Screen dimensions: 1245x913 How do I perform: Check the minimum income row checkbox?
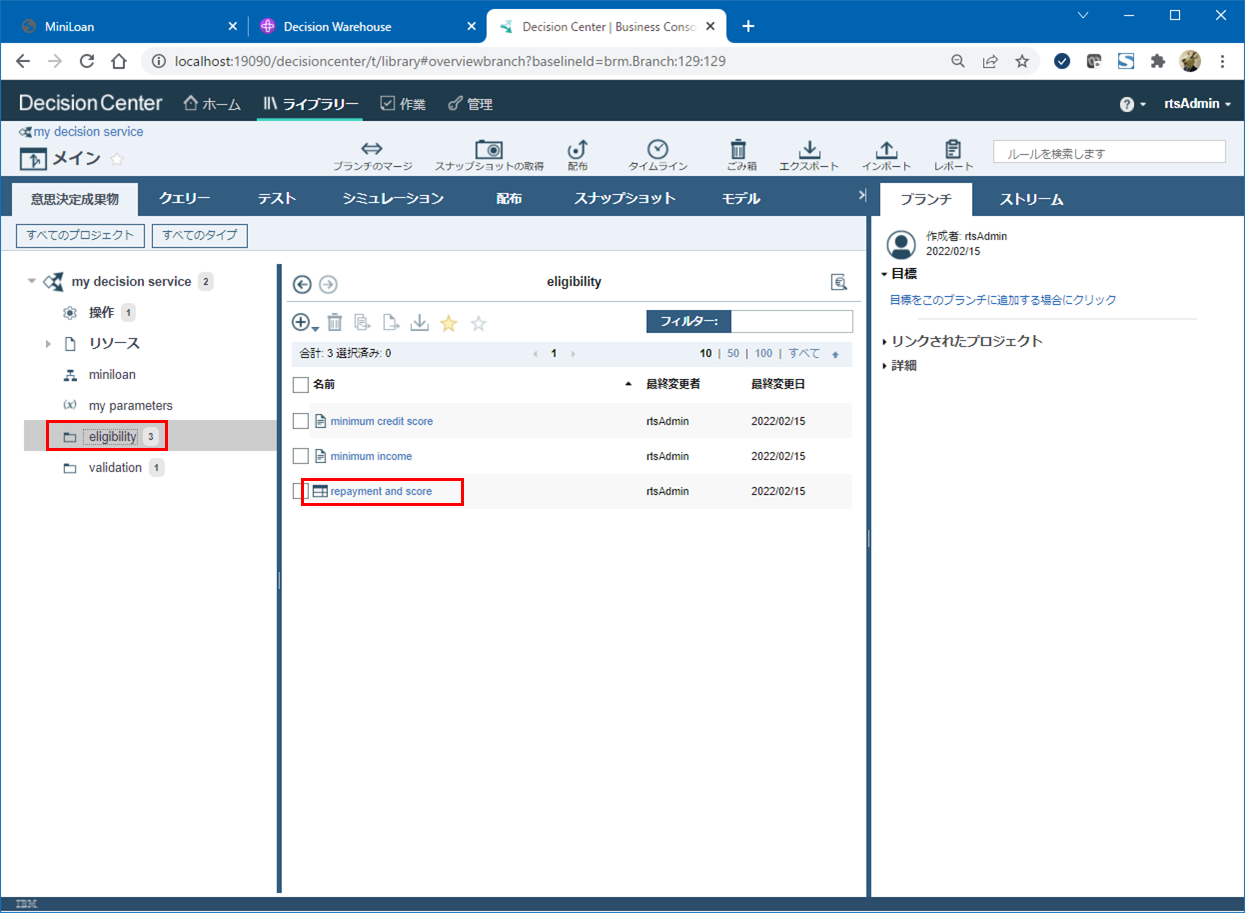coord(300,456)
